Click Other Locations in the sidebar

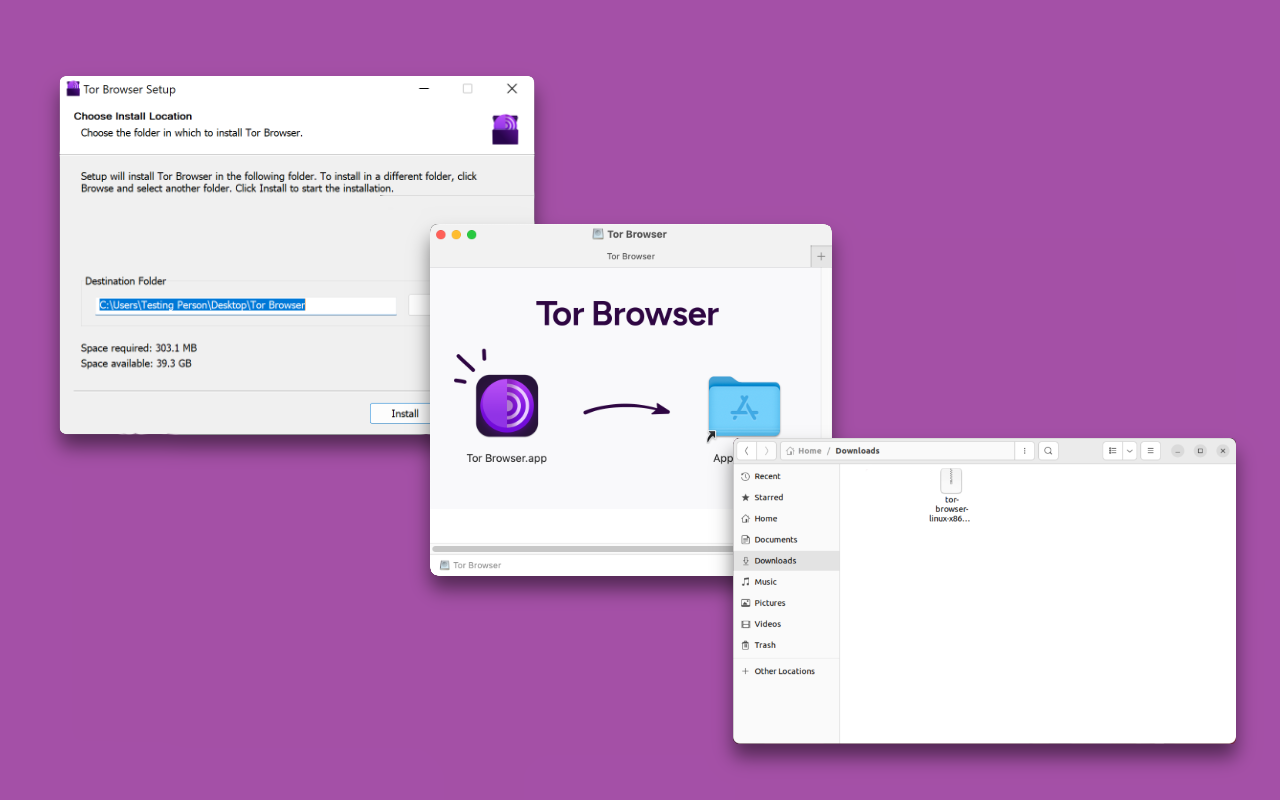tap(784, 672)
